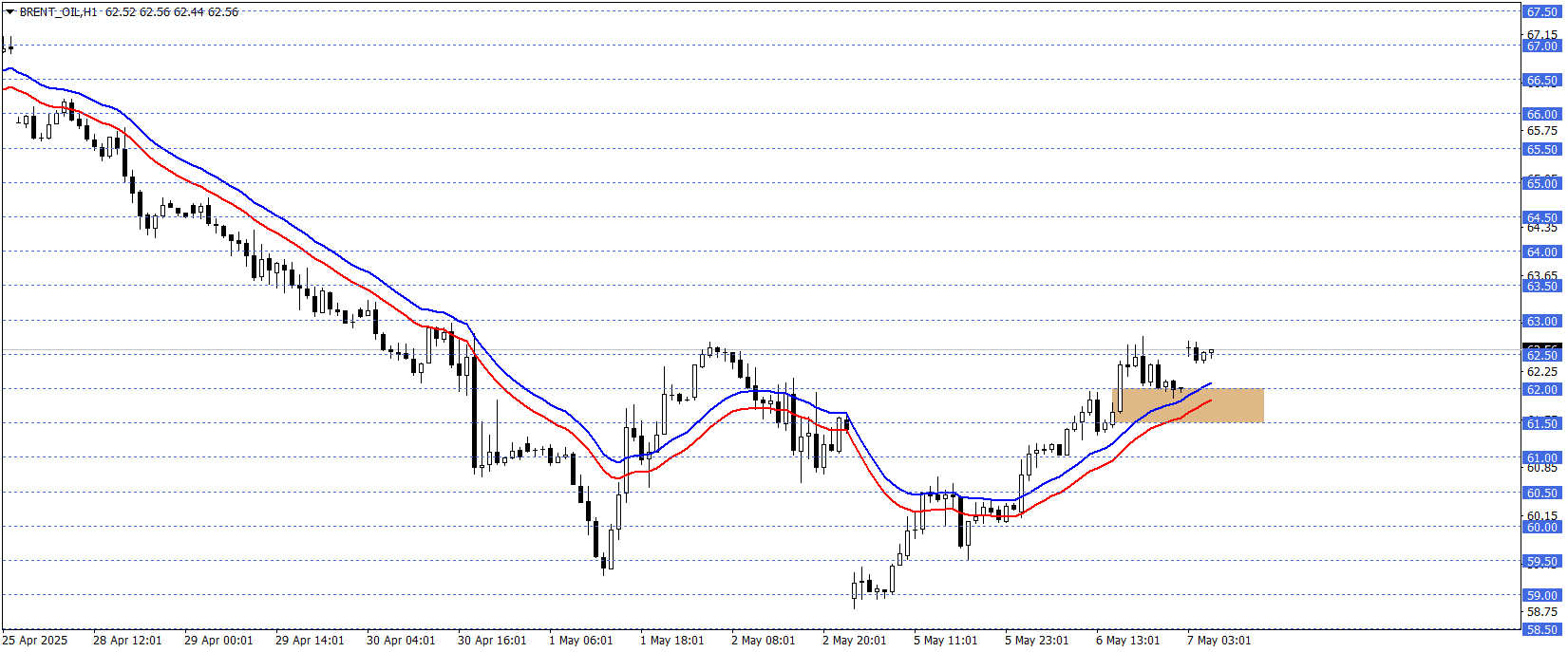1568x652 pixels.
Task: Click the 1 May 06:01 time label
Action: tap(581, 641)
